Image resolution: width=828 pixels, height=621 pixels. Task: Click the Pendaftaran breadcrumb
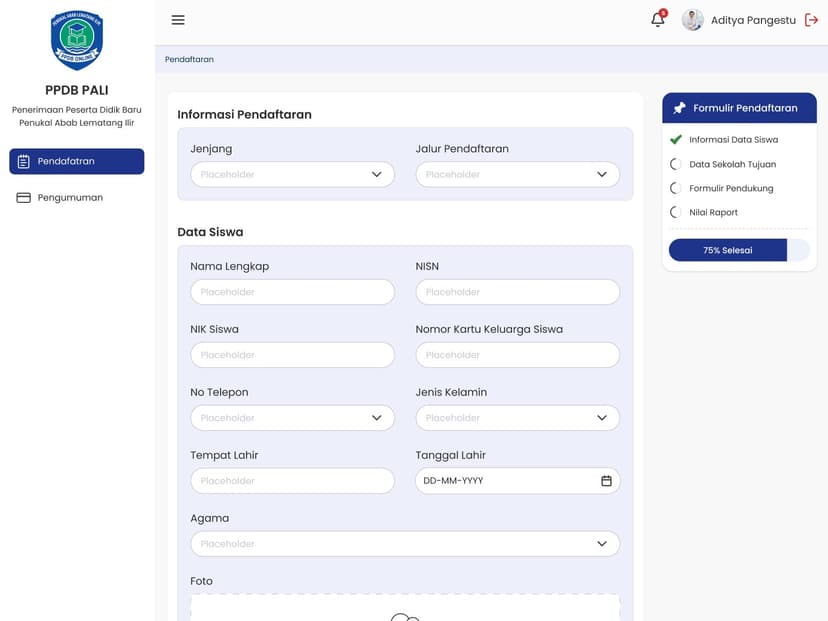(189, 59)
